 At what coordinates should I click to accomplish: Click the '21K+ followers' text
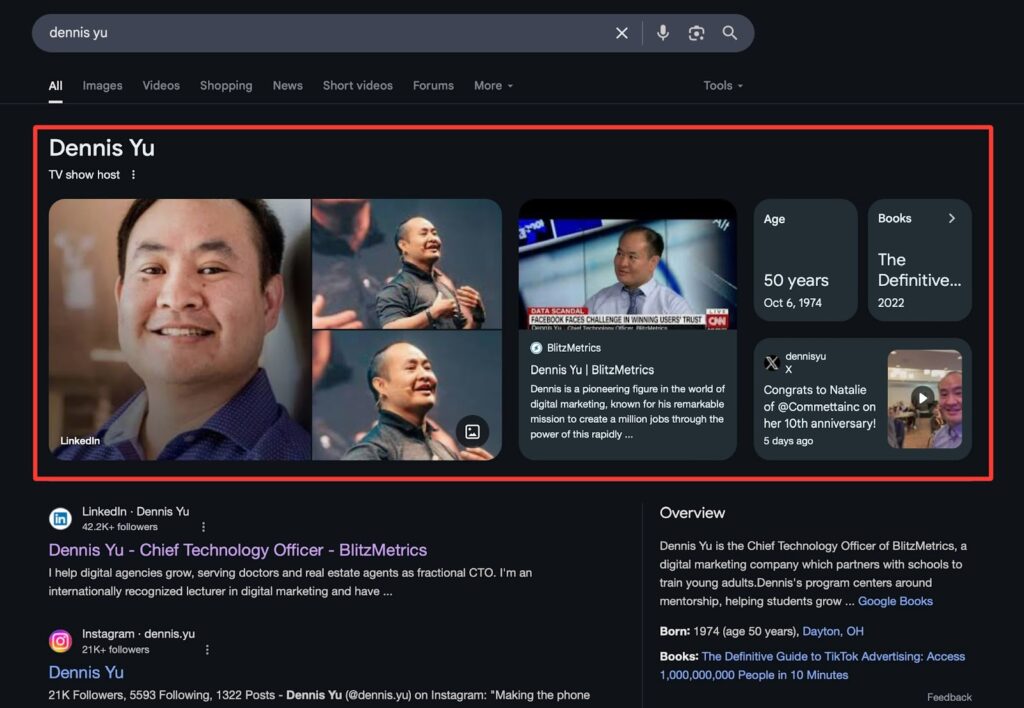116,649
